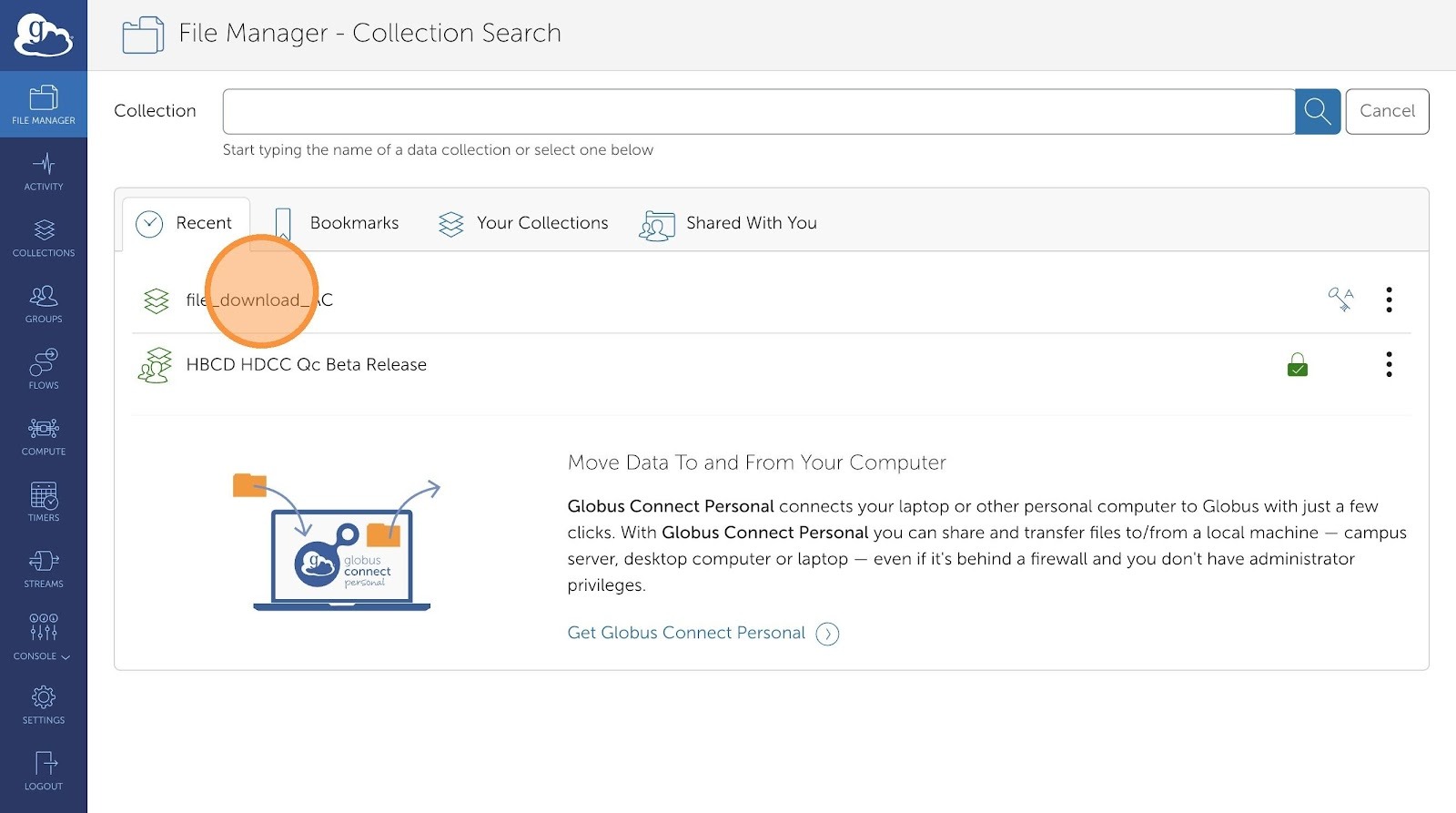1456x813 pixels.
Task: Switch to Shared With You tab
Action: [x=729, y=223]
